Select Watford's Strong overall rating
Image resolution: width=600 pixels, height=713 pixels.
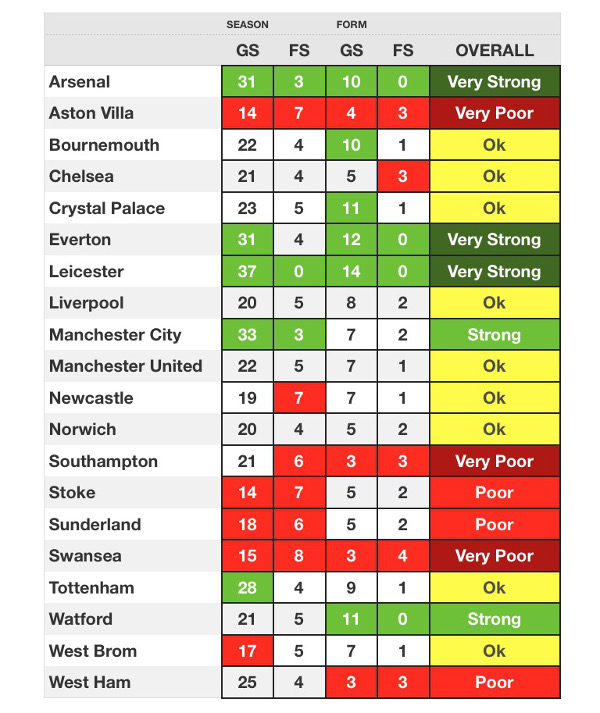[494, 619]
